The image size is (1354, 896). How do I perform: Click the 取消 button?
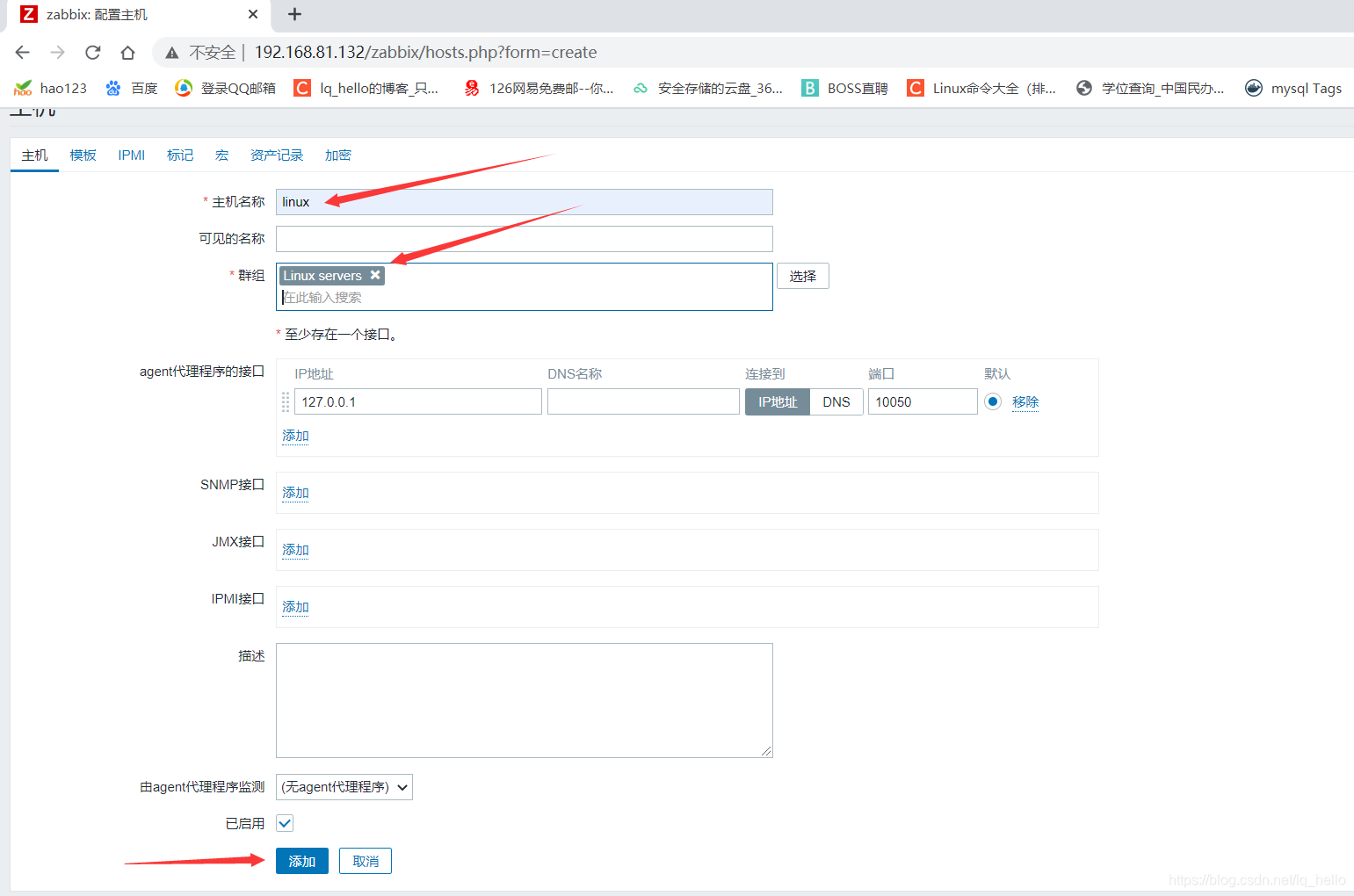(366, 861)
